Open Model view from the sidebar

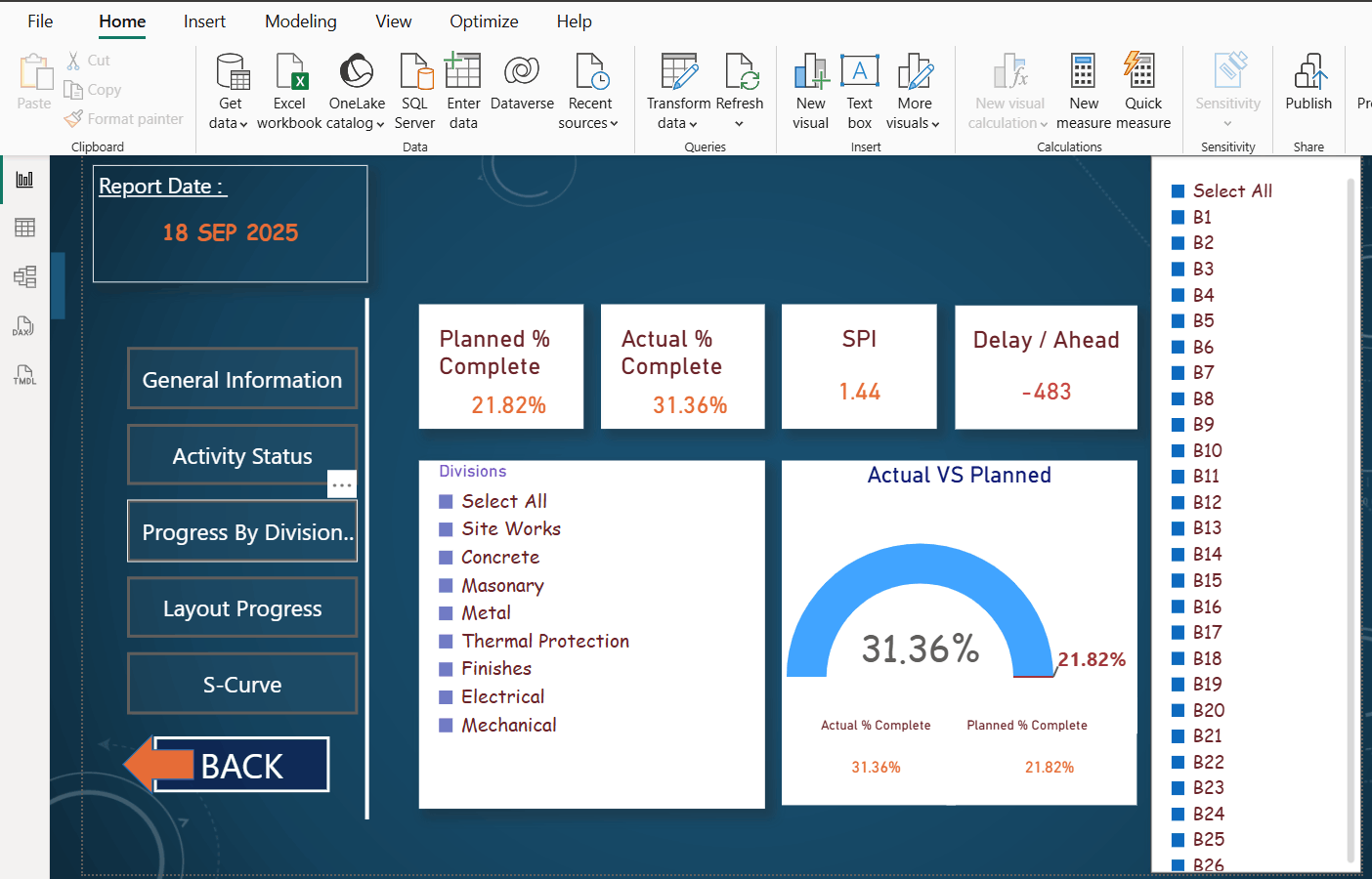pos(23,275)
